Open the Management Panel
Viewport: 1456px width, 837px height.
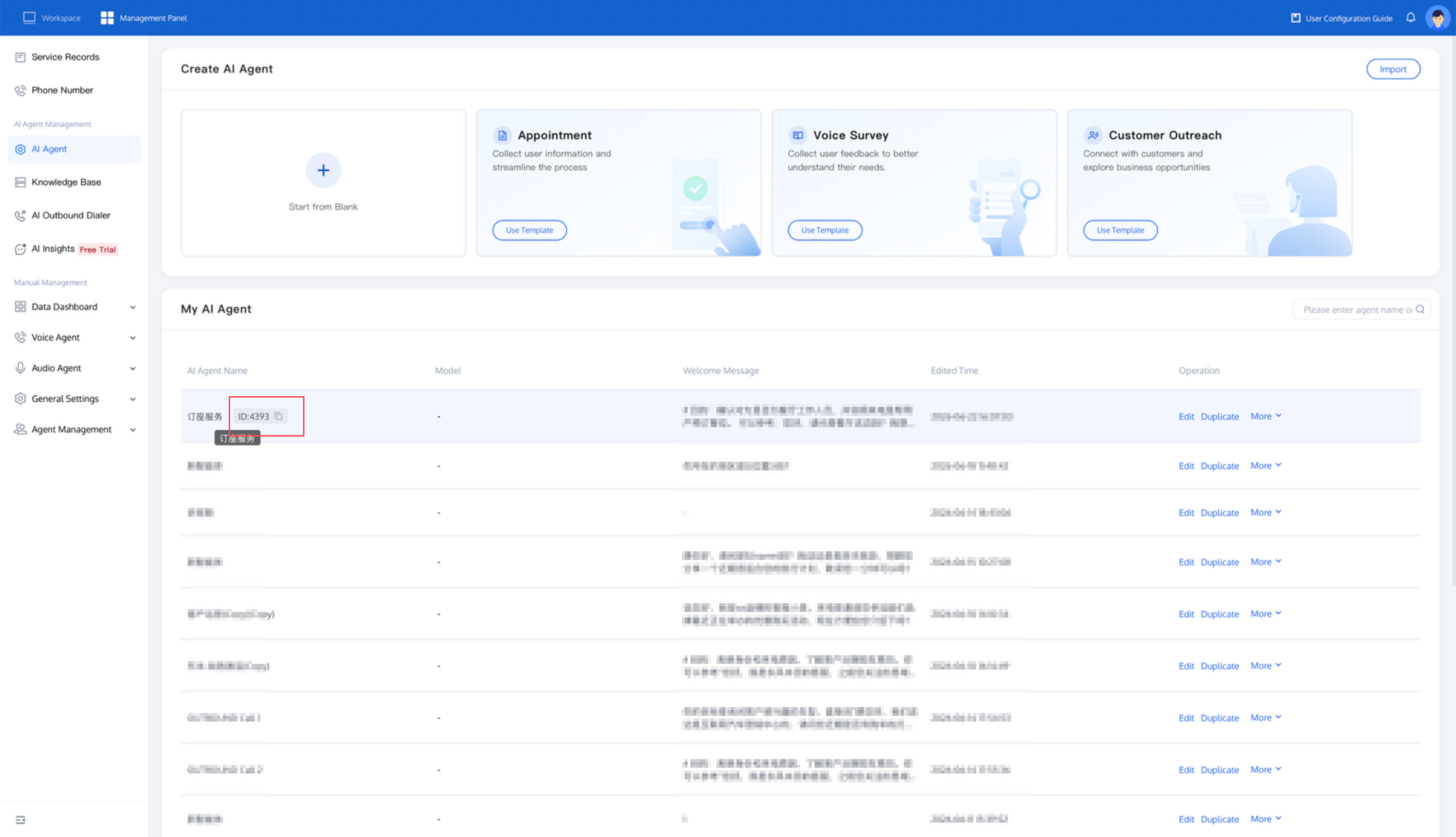pyautogui.click(x=144, y=18)
